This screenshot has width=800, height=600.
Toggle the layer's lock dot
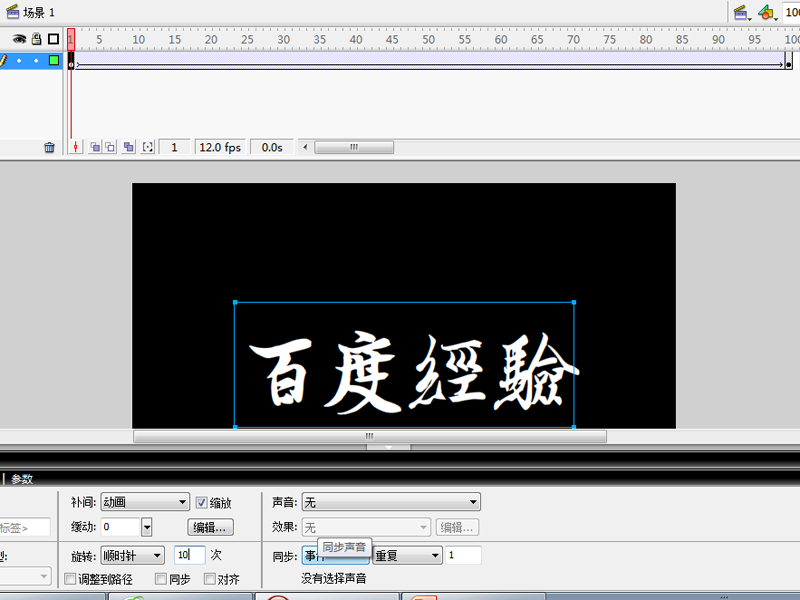(x=36, y=61)
